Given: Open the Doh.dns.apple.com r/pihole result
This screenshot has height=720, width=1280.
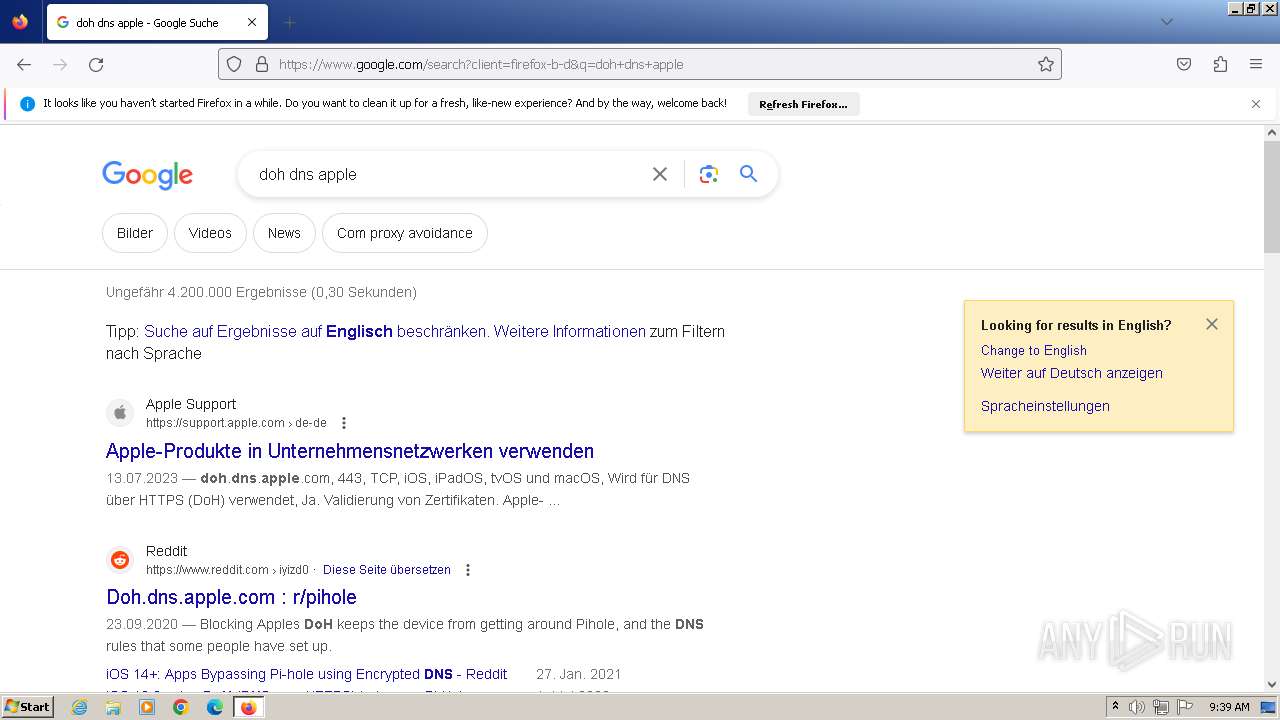Looking at the screenshot, I should [231, 597].
